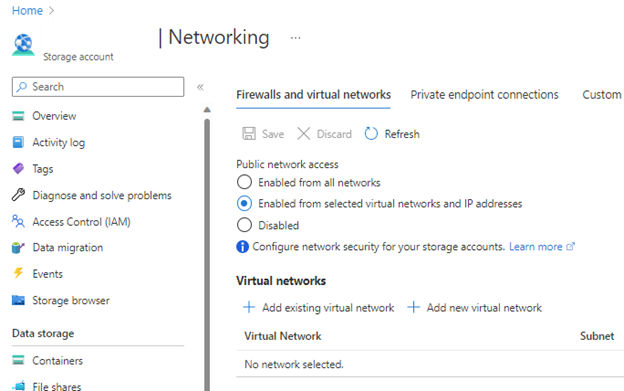Click the plus icon for new virtual network

(413, 307)
